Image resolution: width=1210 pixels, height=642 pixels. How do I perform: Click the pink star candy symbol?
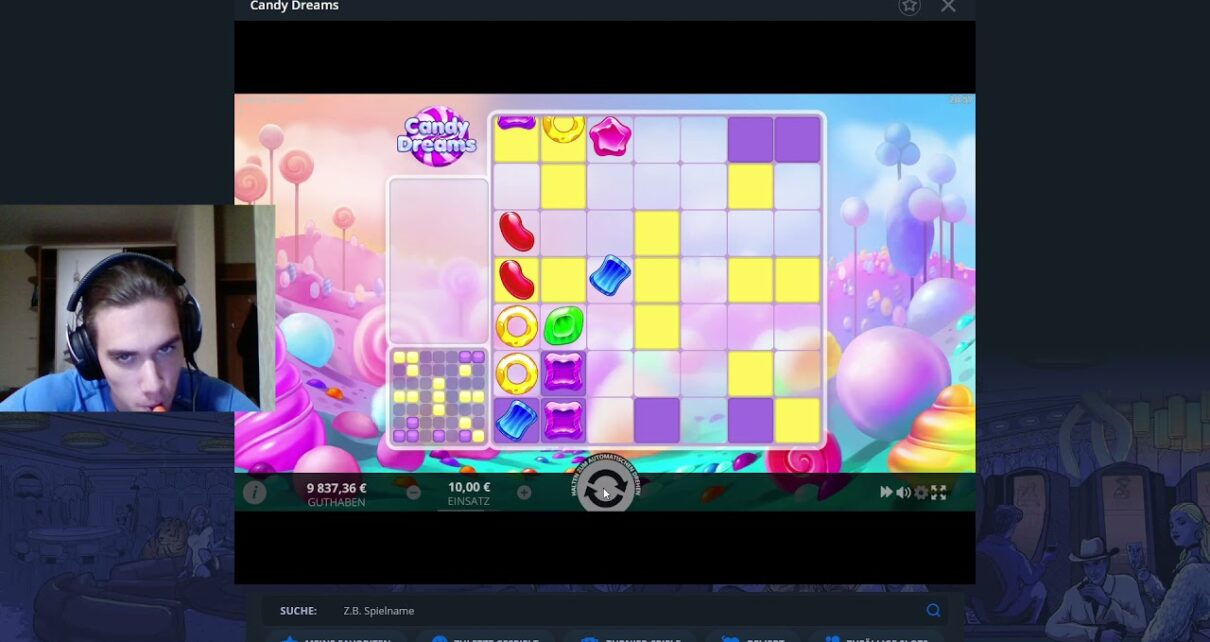click(x=609, y=137)
